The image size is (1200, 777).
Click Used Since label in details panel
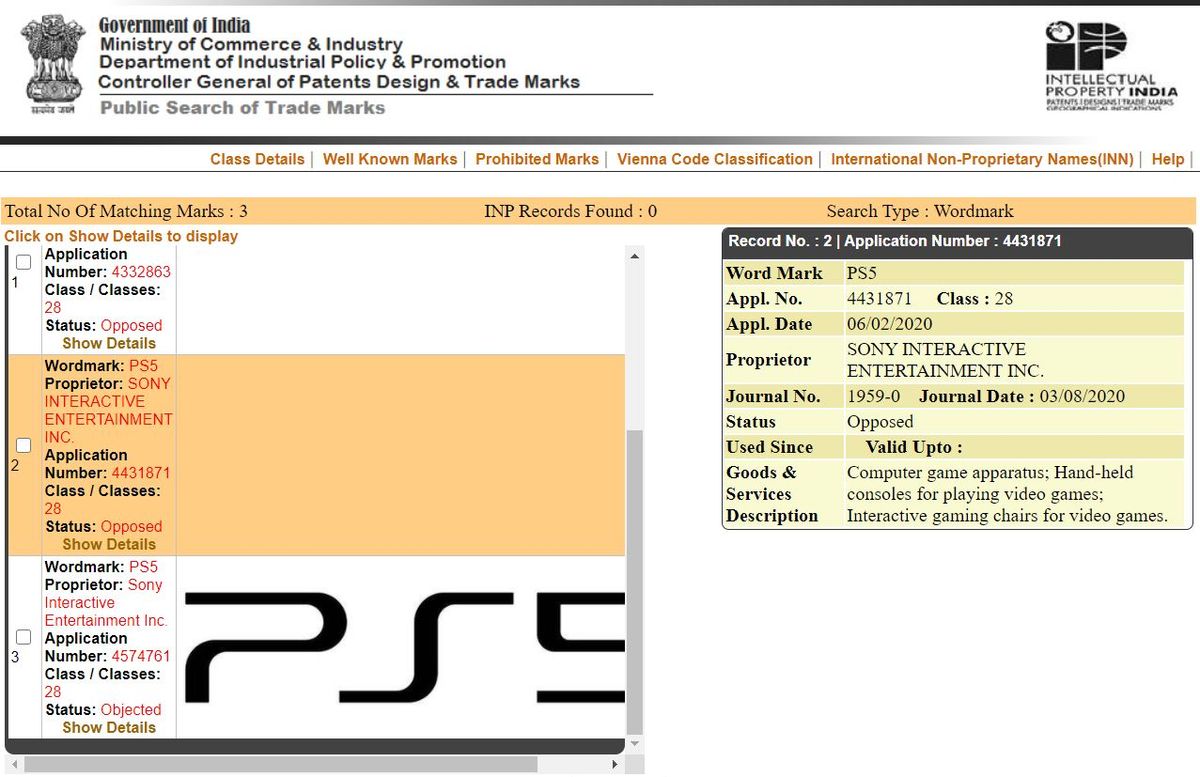tap(769, 447)
